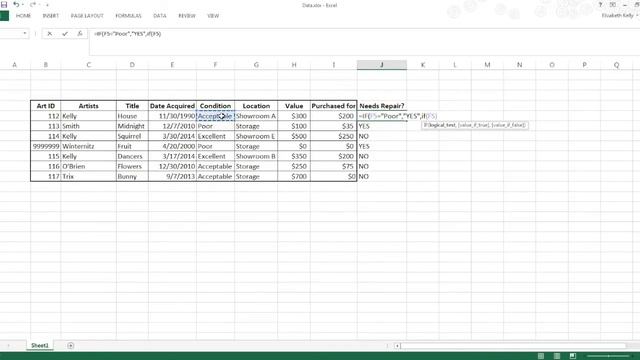The height and width of the screenshot is (360, 640).
Task: Select column M header
Action: click(487, 65)
